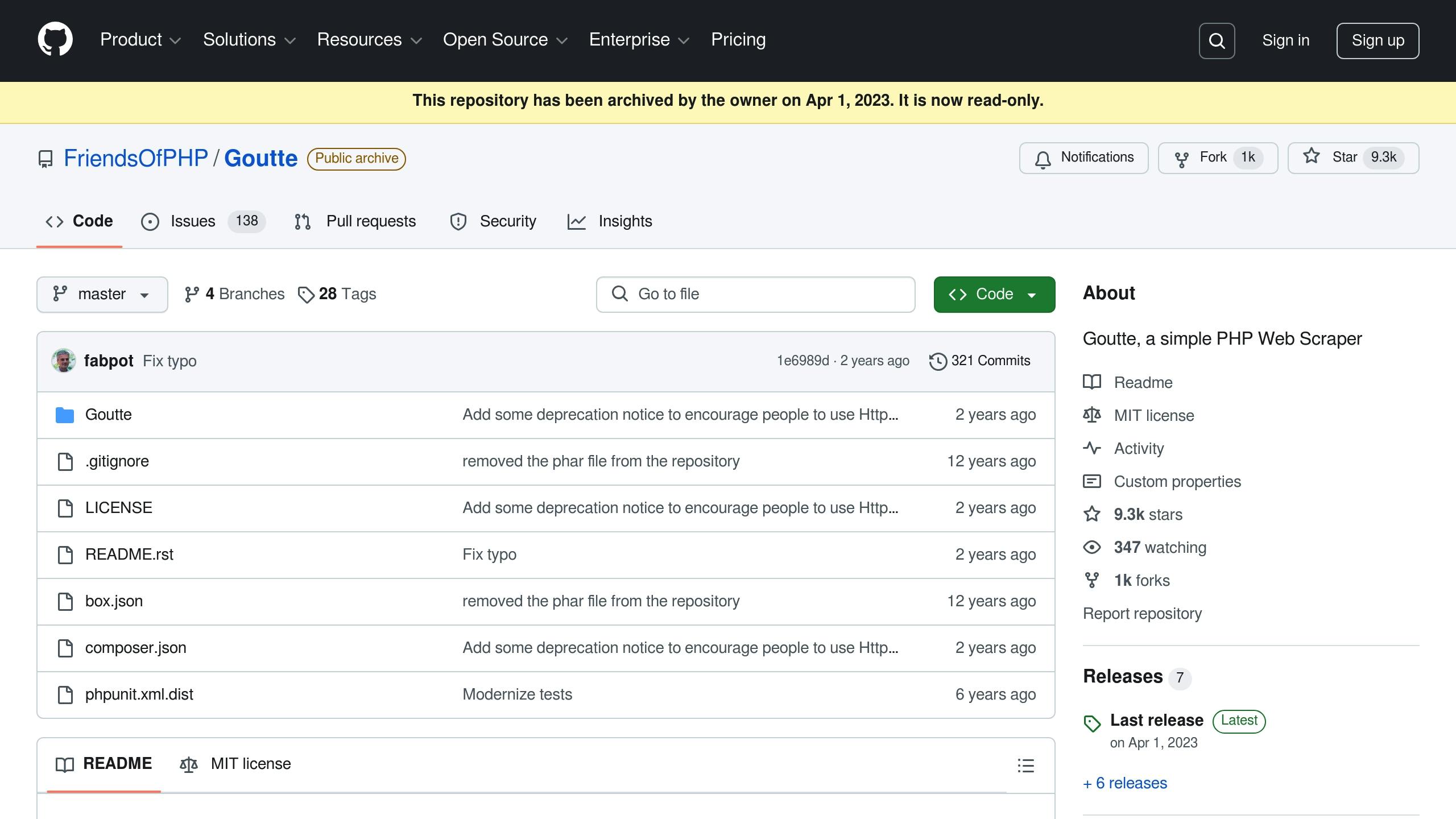
Task: Click the fork icon beside 1k forks
Action: pyautogui.click(x=1092, y=580)
